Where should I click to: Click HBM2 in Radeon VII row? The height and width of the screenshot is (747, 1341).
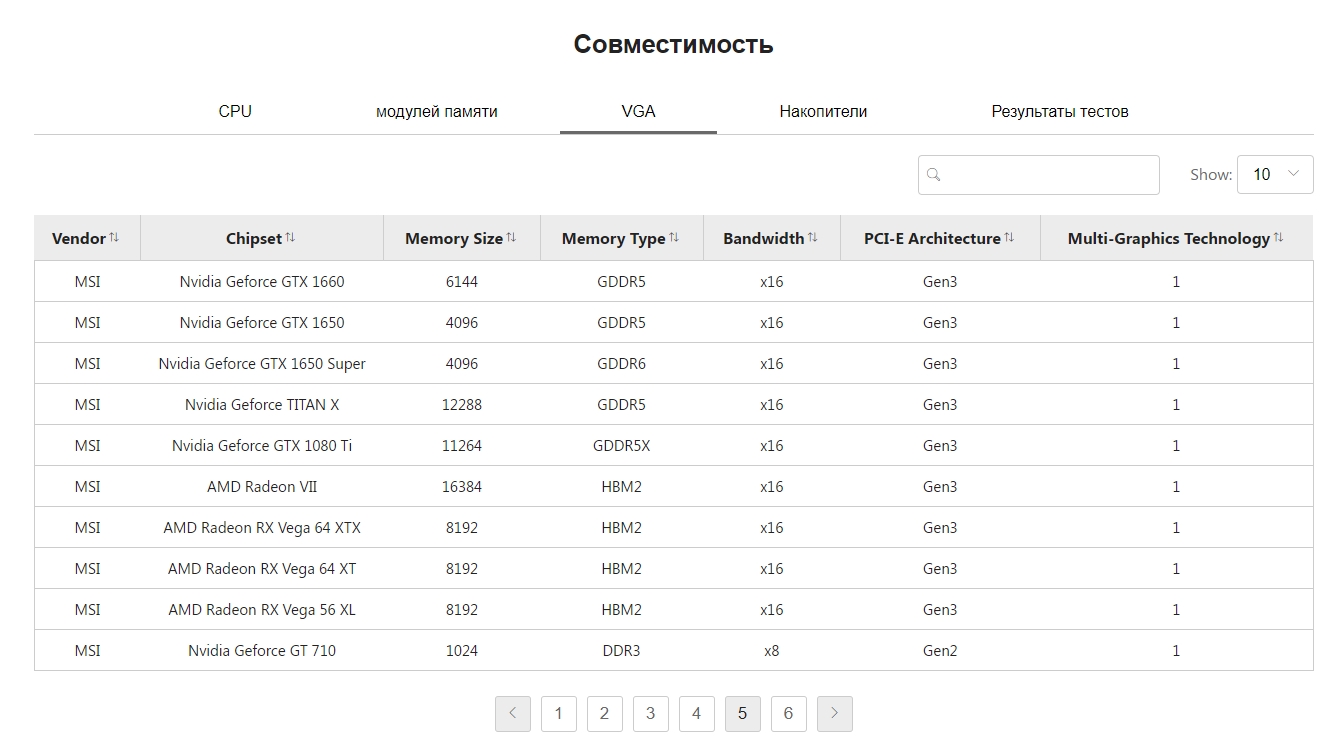pyautogui.click(x=622, y=487)
